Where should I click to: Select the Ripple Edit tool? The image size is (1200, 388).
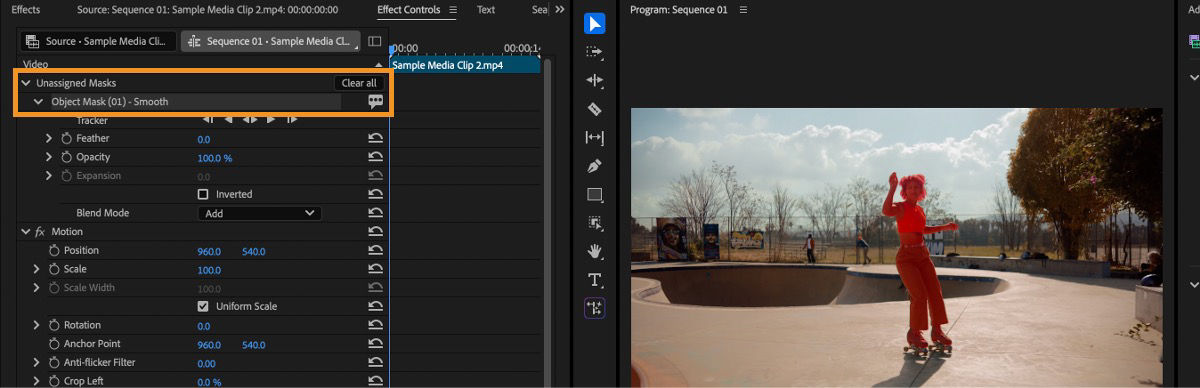[x=594, y=80]
